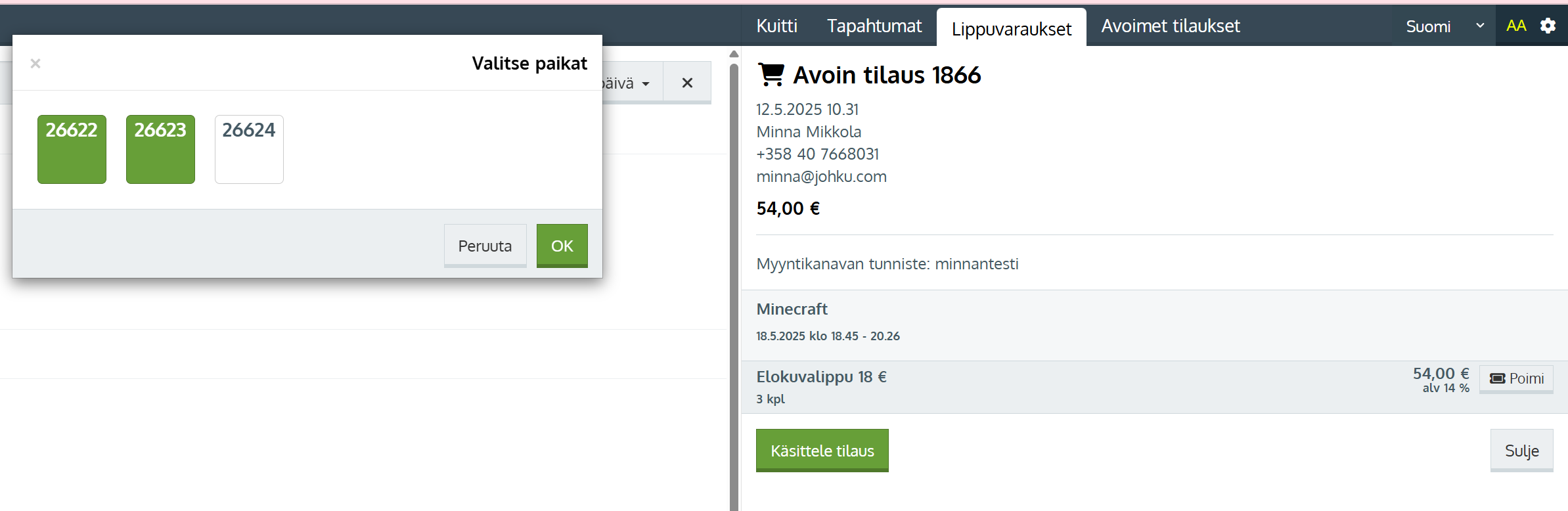Click the X button beside päivä dropdown

pos(687,83)
